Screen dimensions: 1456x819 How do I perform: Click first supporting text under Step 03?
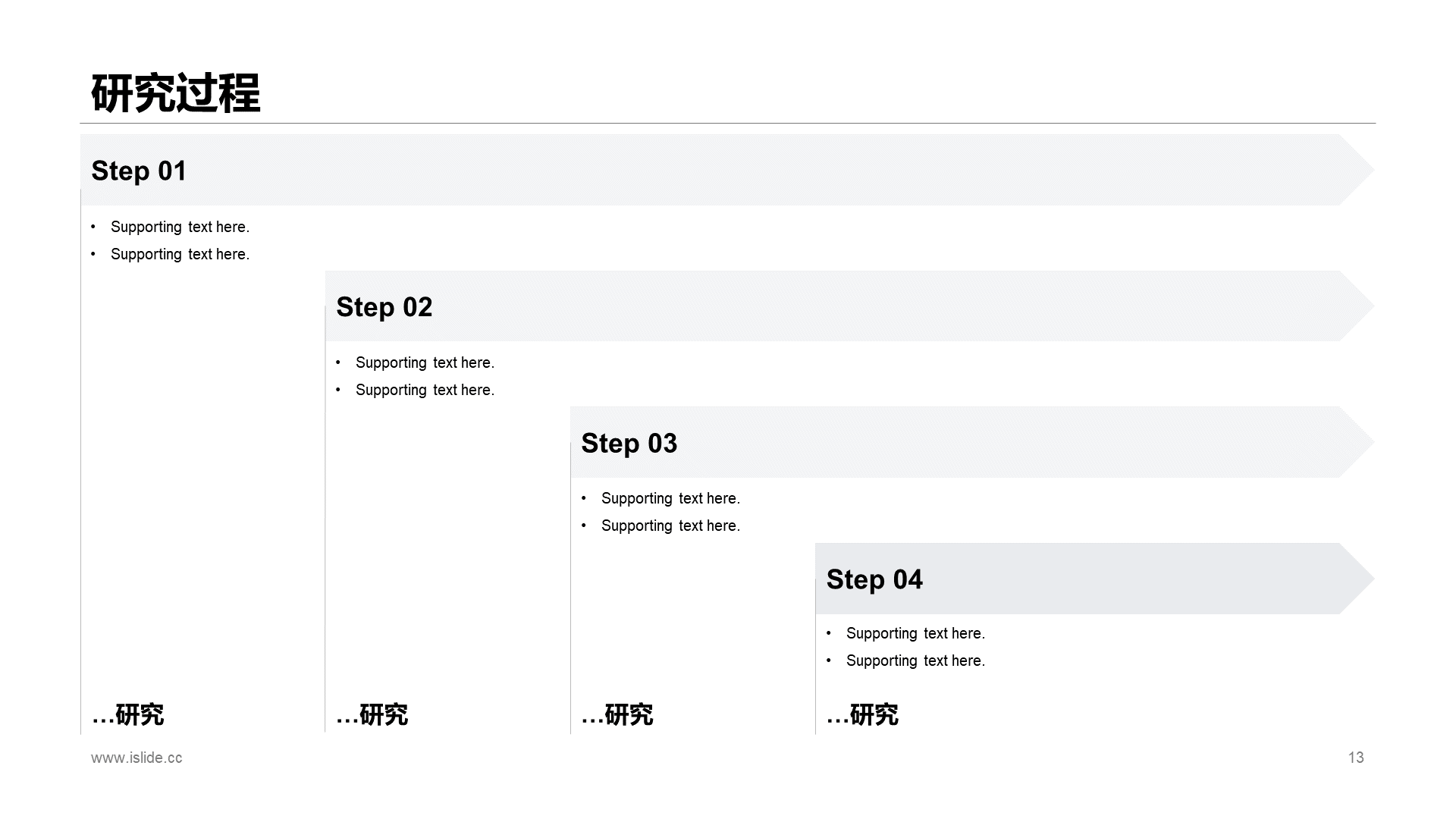[670, 498]
